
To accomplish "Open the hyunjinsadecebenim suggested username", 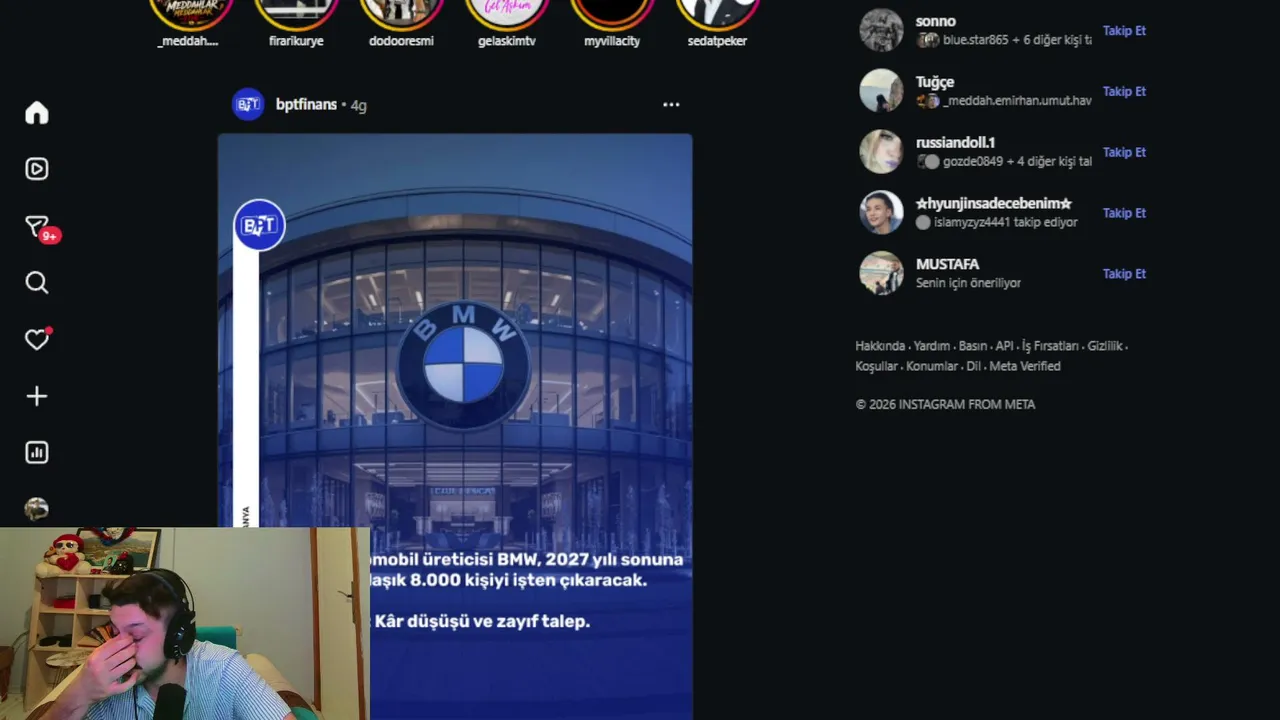I will coord(994,204).
